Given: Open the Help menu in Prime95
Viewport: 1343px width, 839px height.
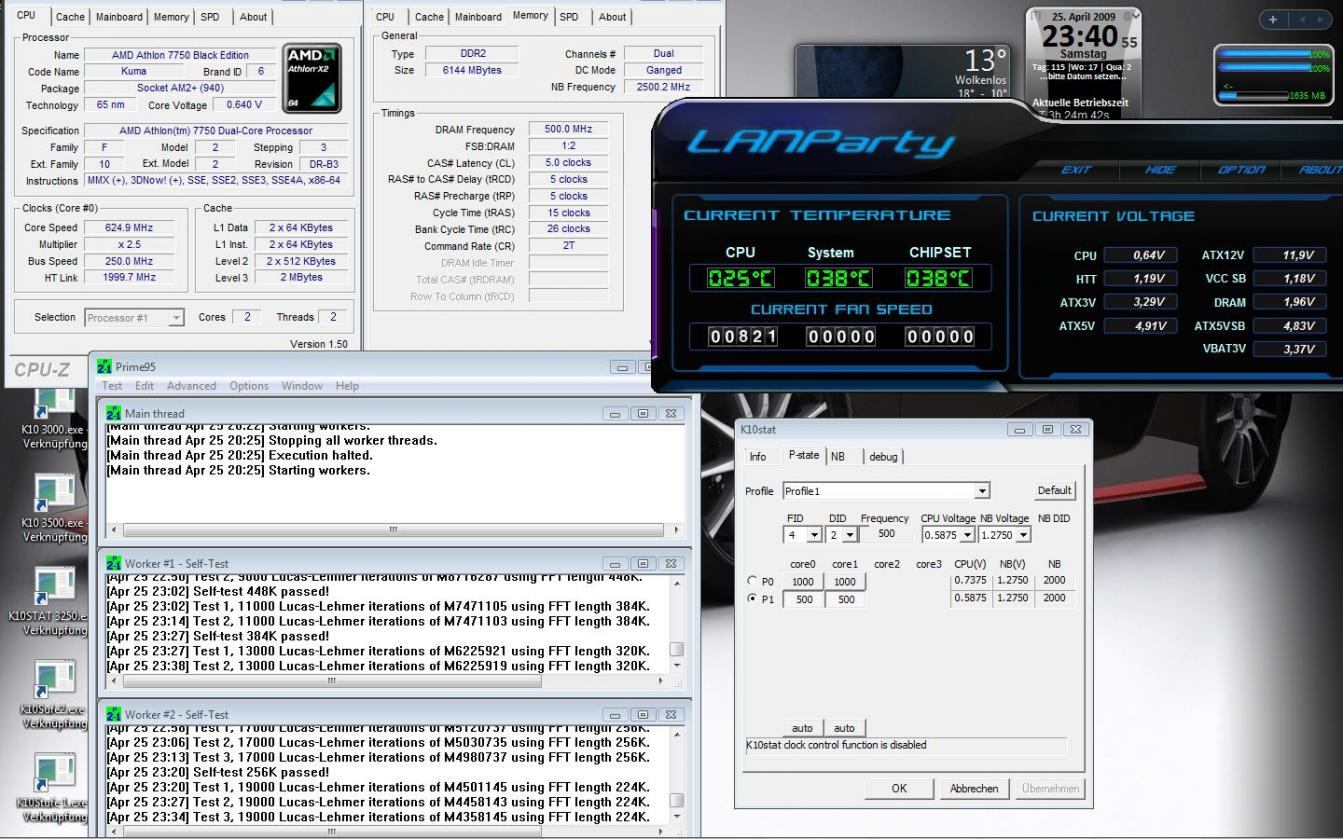Looking at the screenshot, I should 347,386.
